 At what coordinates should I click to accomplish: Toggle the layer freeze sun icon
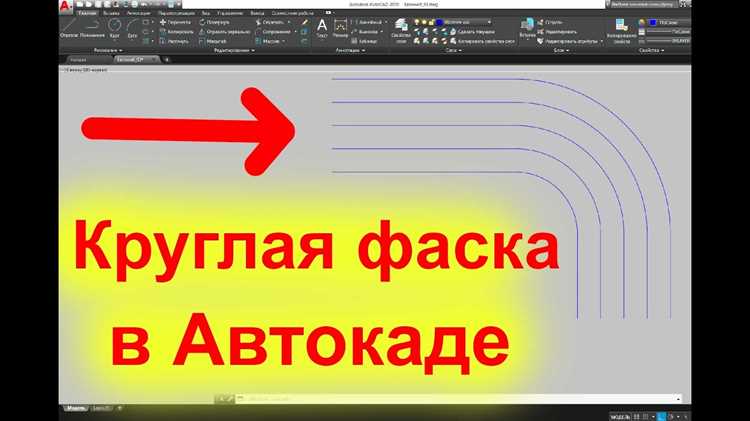424,22
